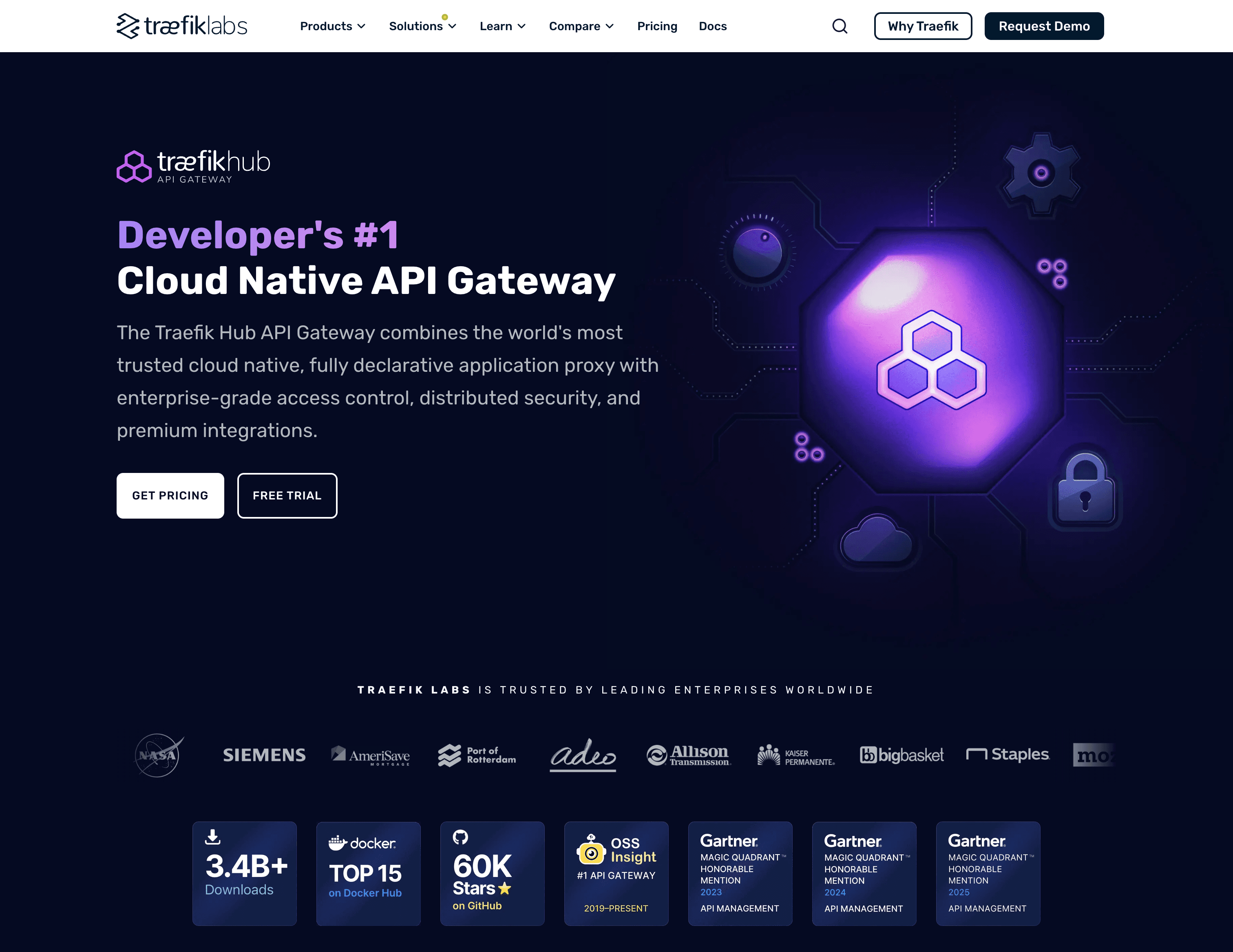
Task: Open the search magnifier icon
Action: pos(840,26)
